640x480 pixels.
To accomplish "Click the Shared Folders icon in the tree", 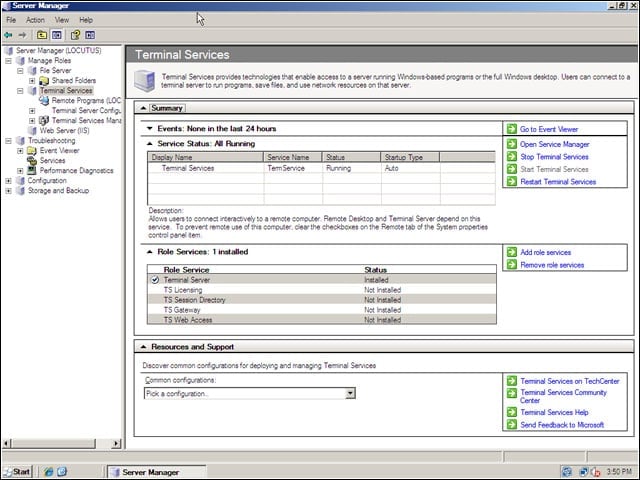I will [44, 80].
